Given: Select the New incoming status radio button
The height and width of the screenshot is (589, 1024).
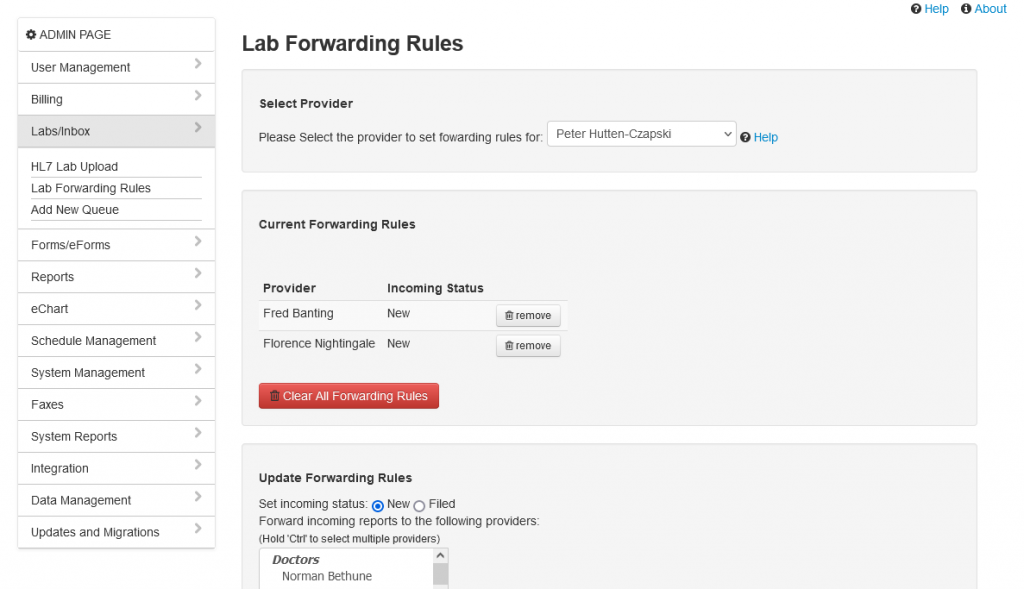Looking at the screenshot, I should [377, 504].
